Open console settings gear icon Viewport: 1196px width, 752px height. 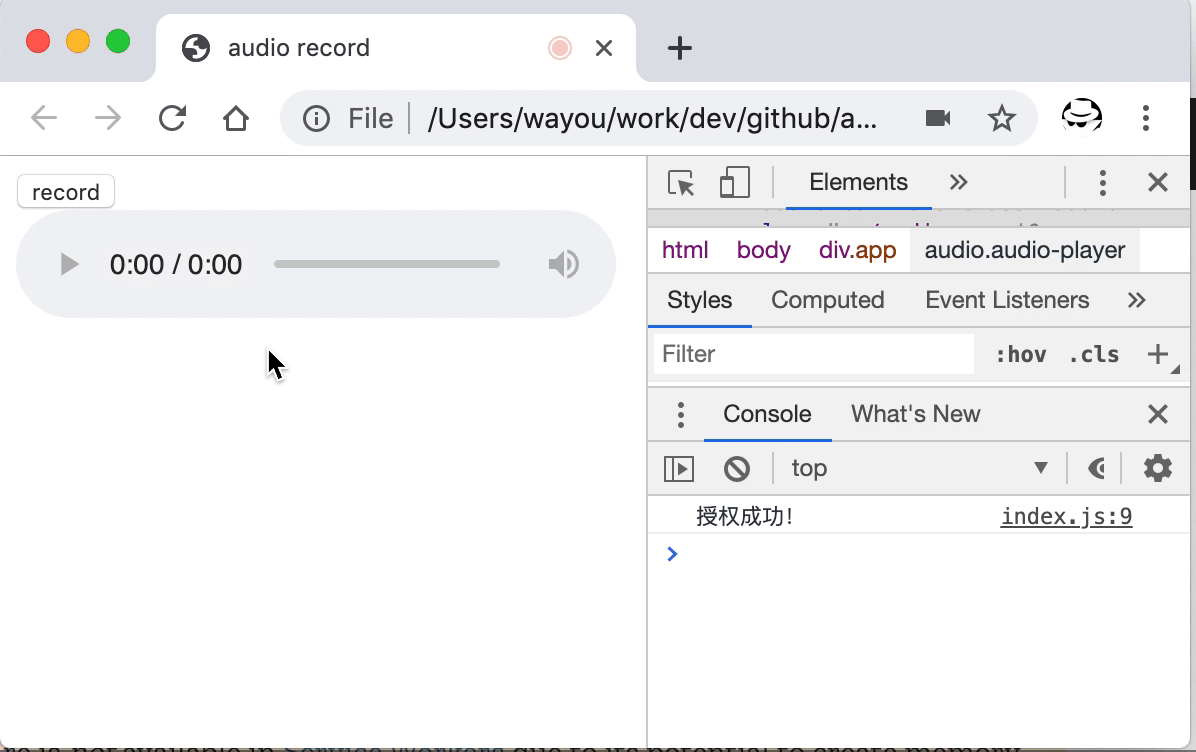coord(1157,468)
